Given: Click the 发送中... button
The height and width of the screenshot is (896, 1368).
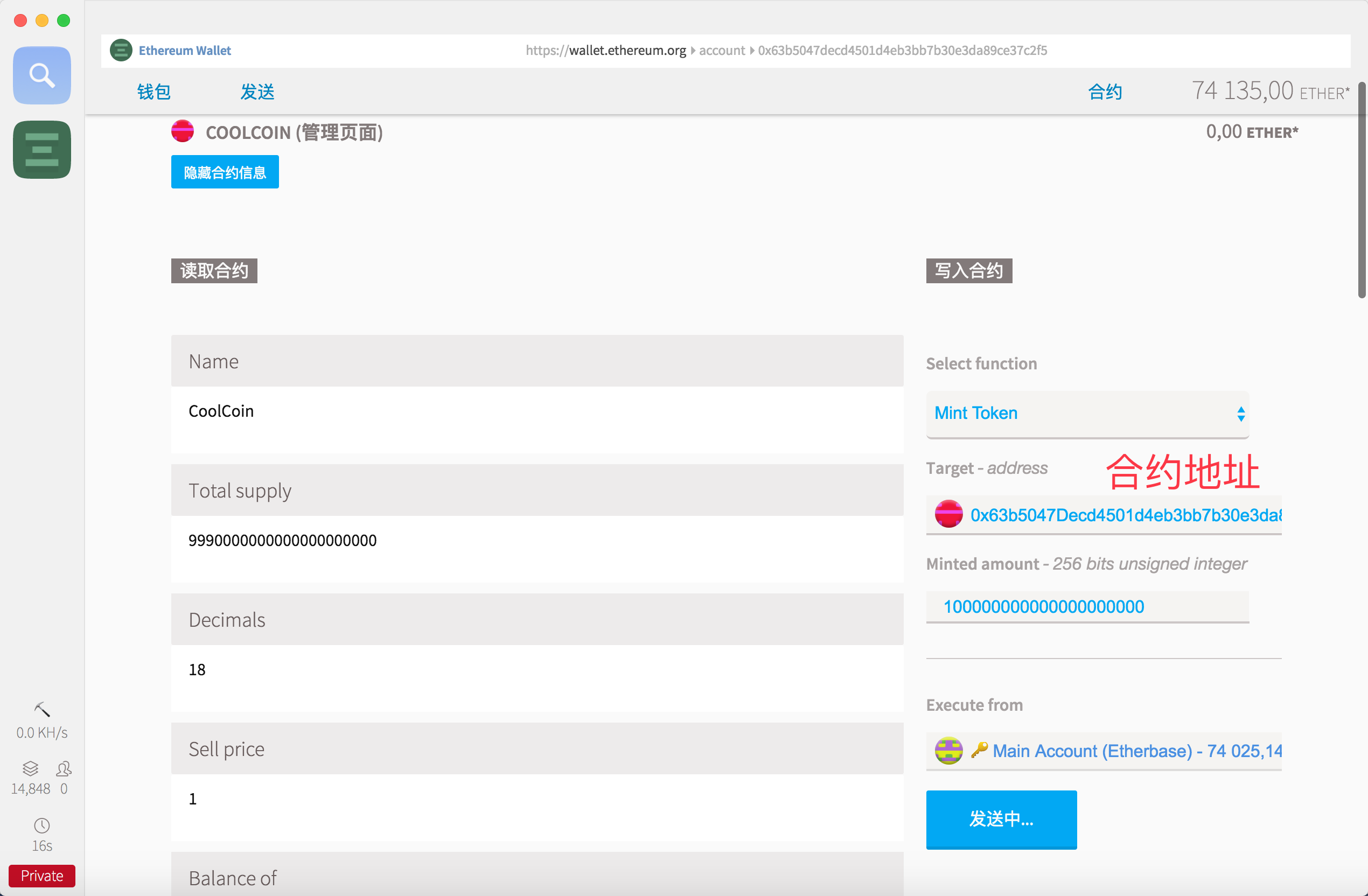Looking at the screenshot, I should coord(1001,819).
